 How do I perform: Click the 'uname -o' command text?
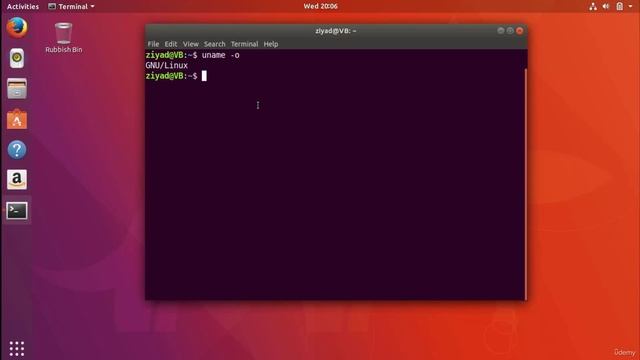[221, 55]
